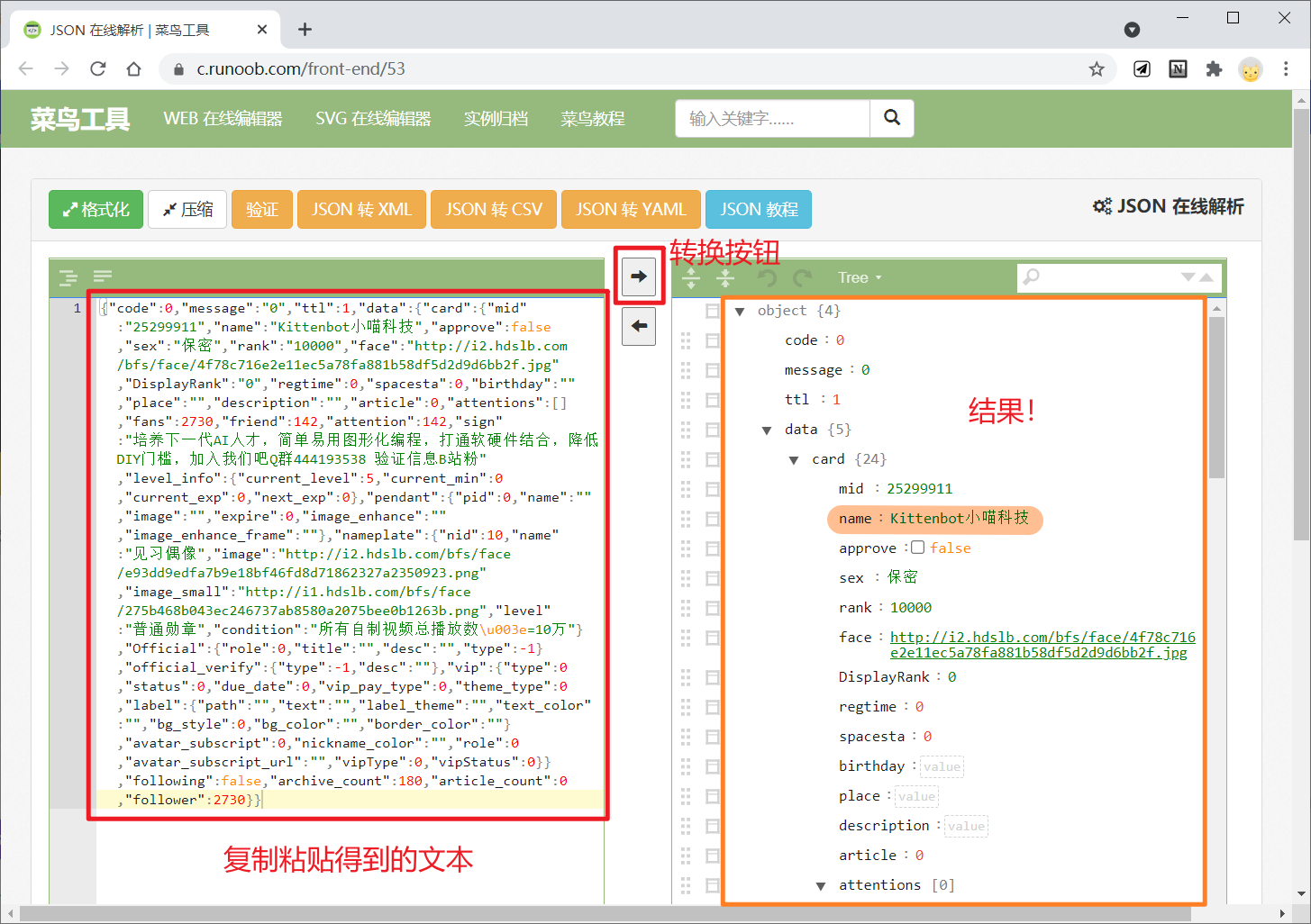Click the browser address bar

pyautogui.click(x=631, y=69)
